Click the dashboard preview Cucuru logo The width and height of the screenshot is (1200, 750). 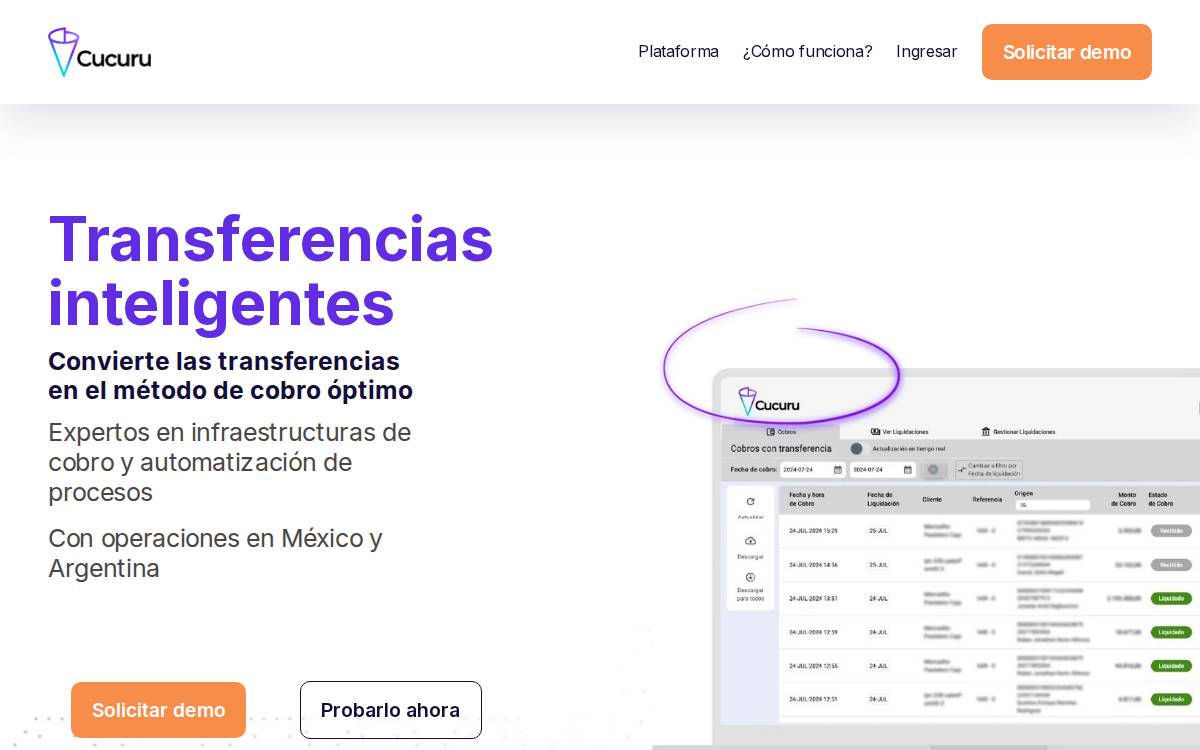769,402
